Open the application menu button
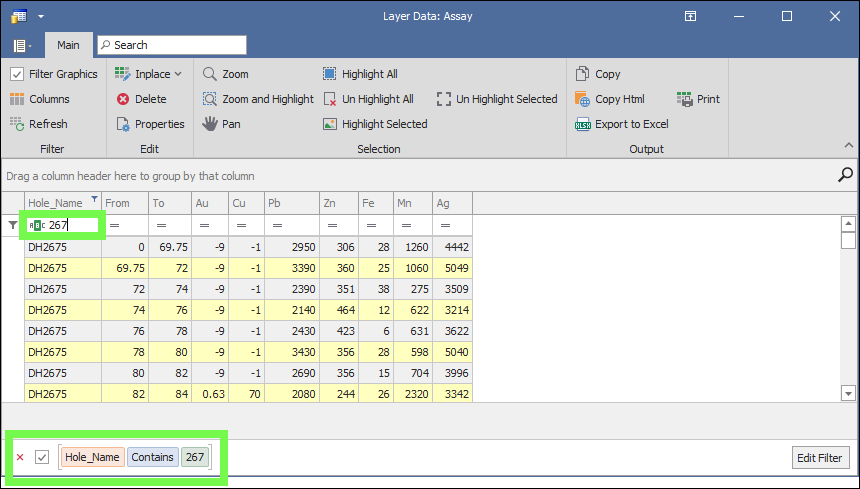 pyautogui.click(x=22, y=45)
